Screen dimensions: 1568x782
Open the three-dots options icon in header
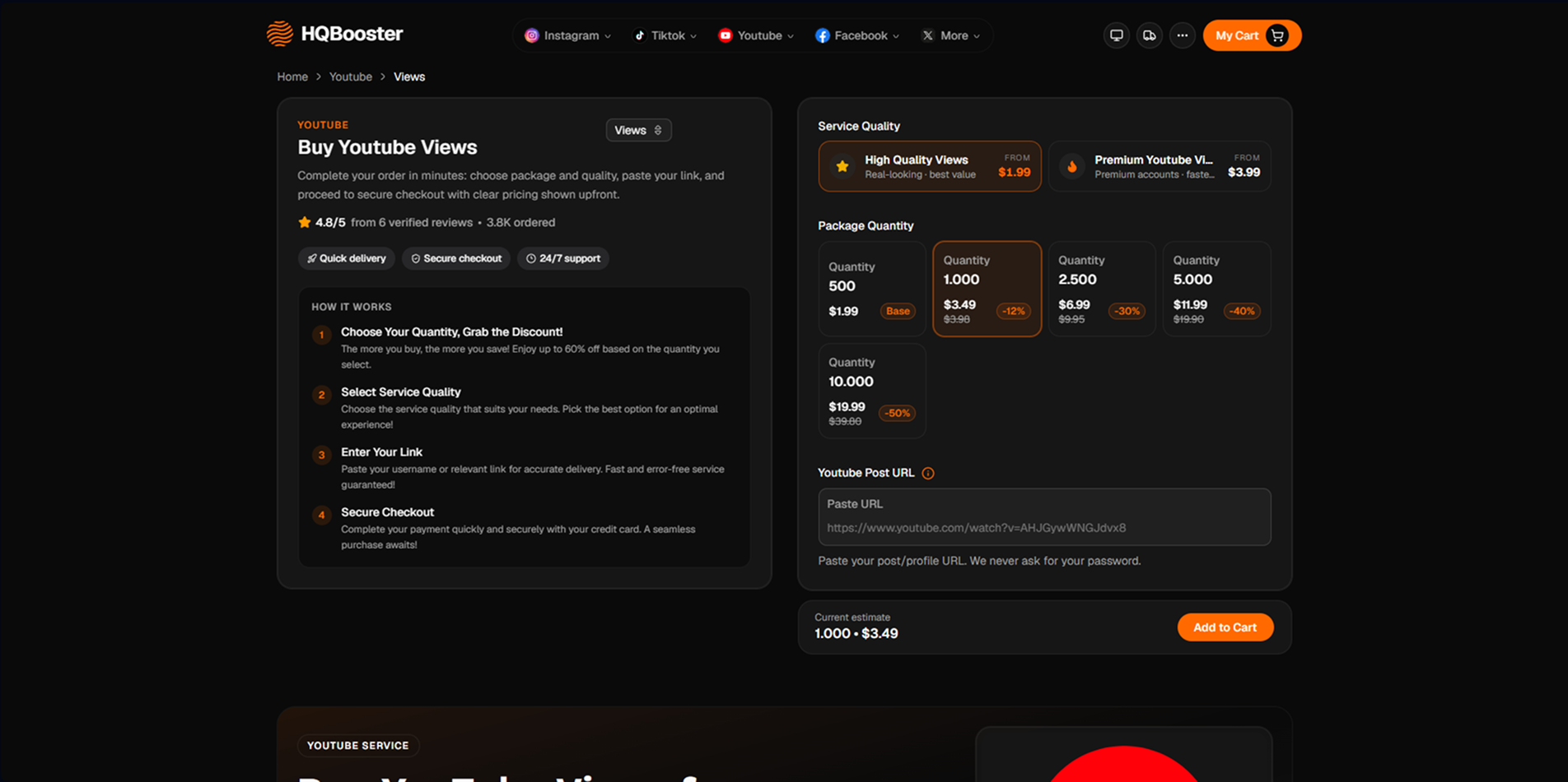(x=1183, y=35)
